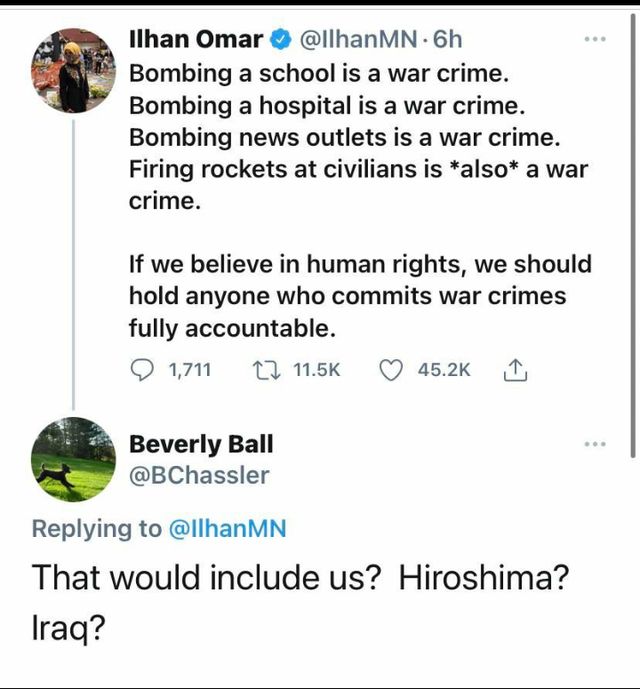
Task: Open the tweet via the 6h timestamp
Action: point(449,40)
